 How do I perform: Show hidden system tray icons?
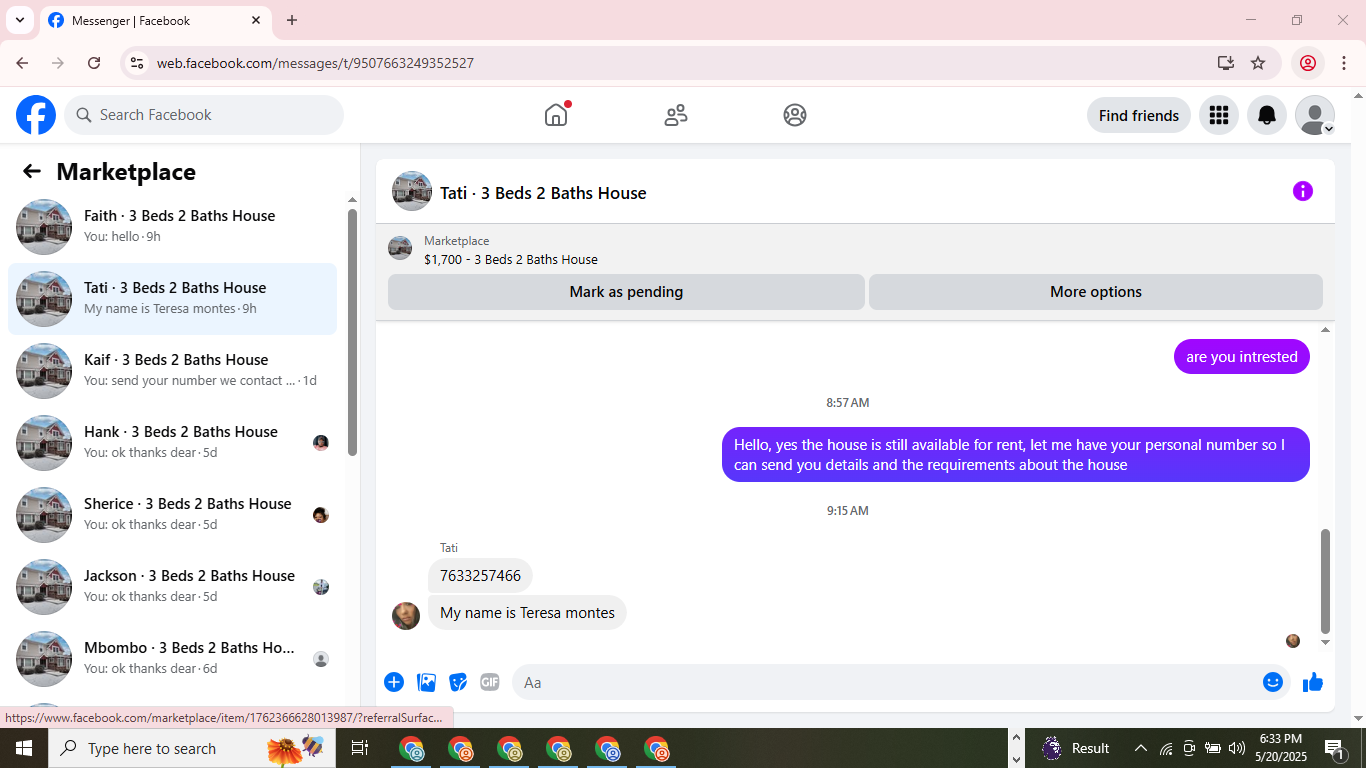1140,748
